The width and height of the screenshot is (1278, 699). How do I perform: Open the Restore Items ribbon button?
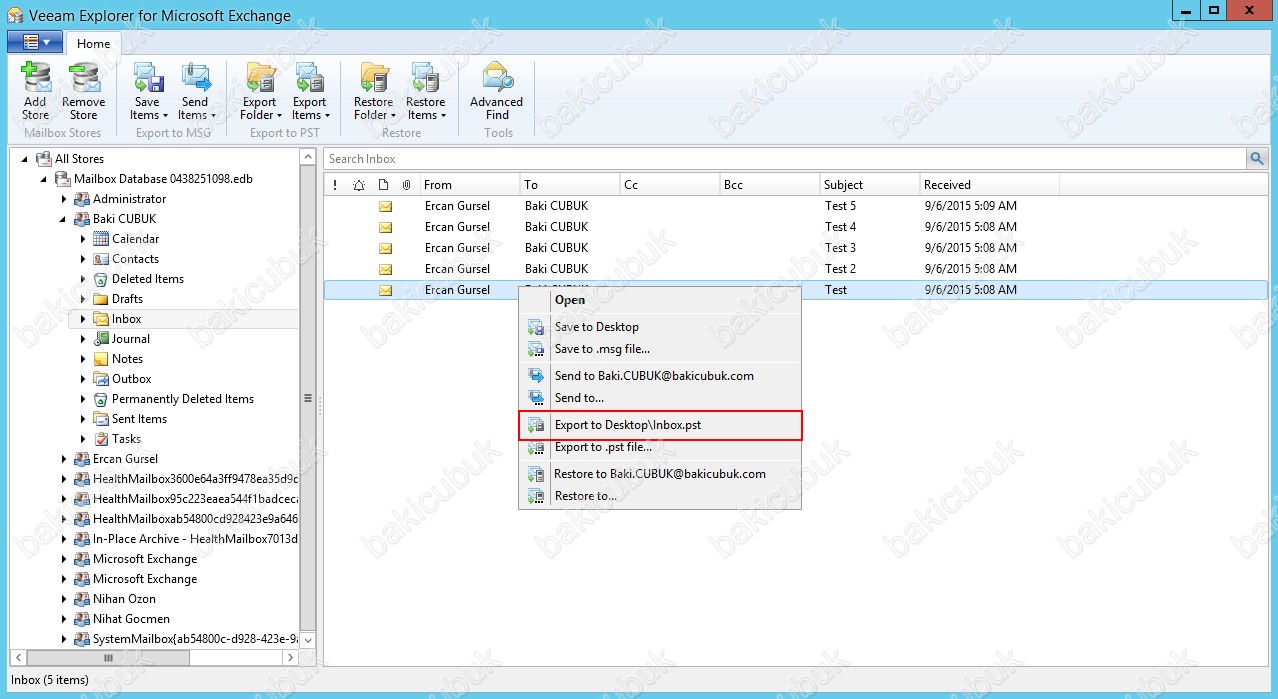coord(426,91)
